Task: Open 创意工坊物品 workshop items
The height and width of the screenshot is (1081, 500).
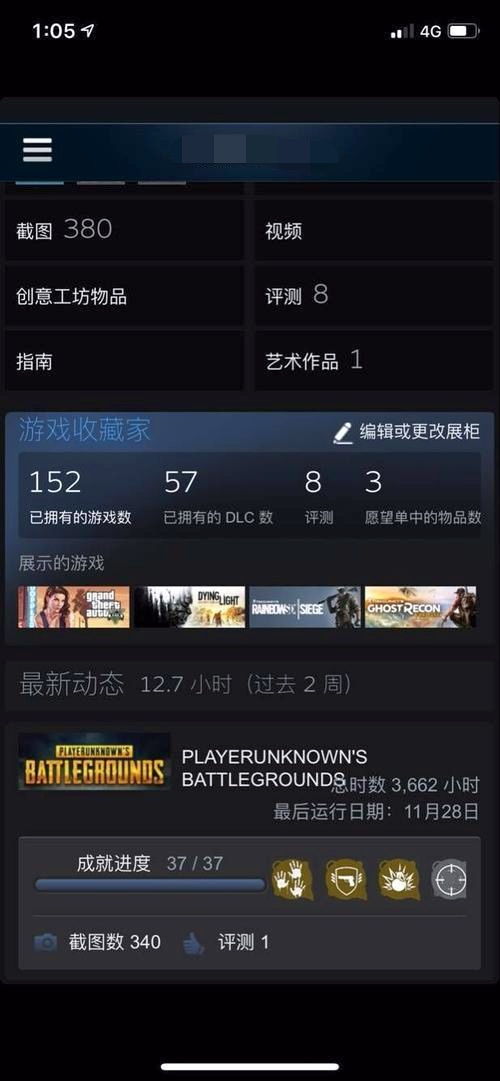Action: coord(124,296)
